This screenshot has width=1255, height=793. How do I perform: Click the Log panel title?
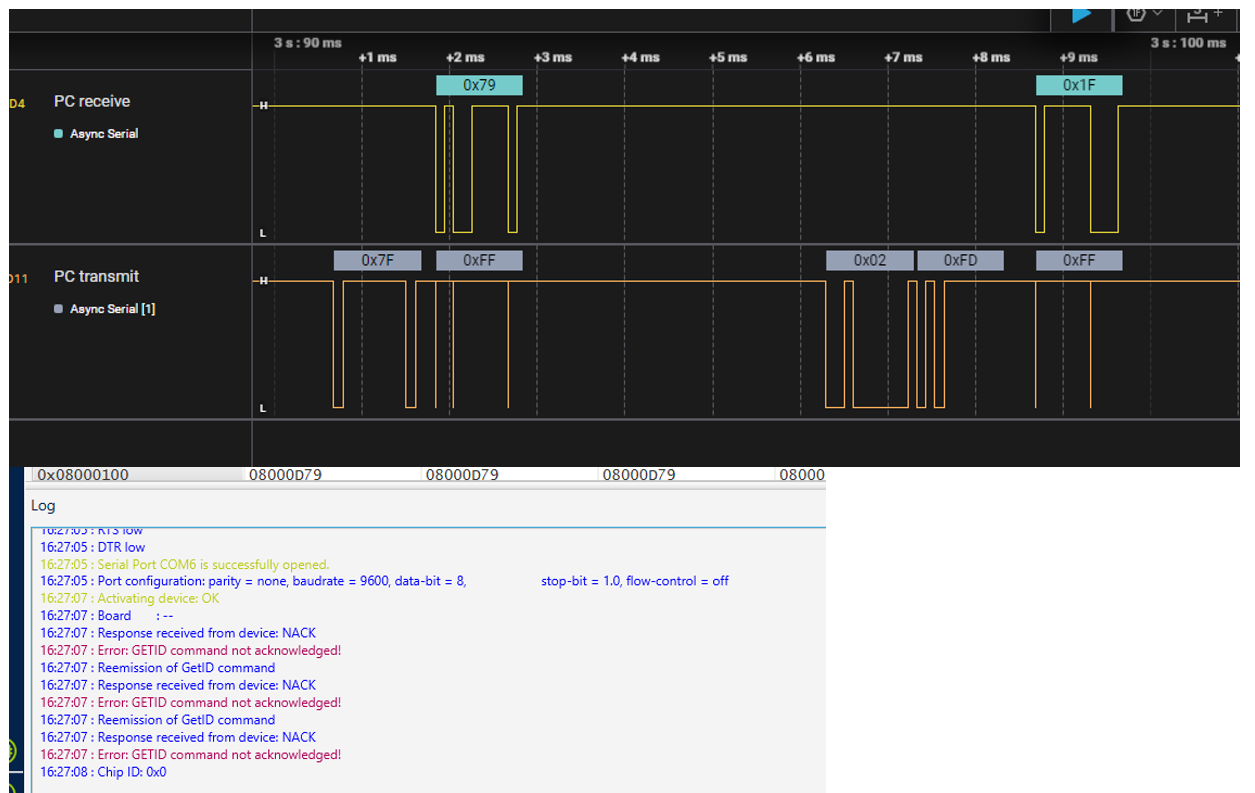coord(43,506)
